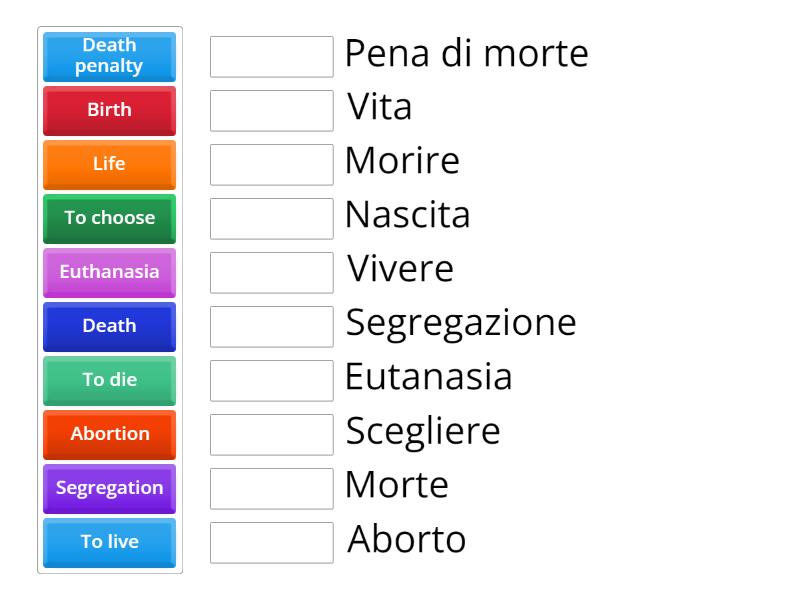Select the empty box beside 'Morte'

[271, 489]
